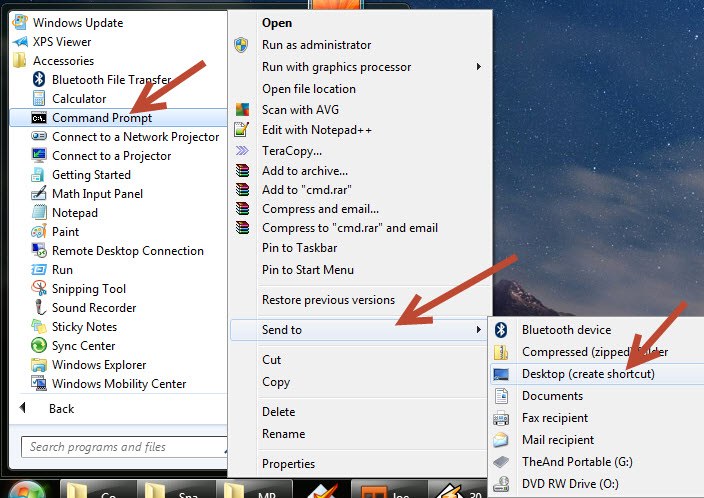Click the Windows Update icon
The image size is (704, 498).
pyautogui.click(x=20, y=22)
